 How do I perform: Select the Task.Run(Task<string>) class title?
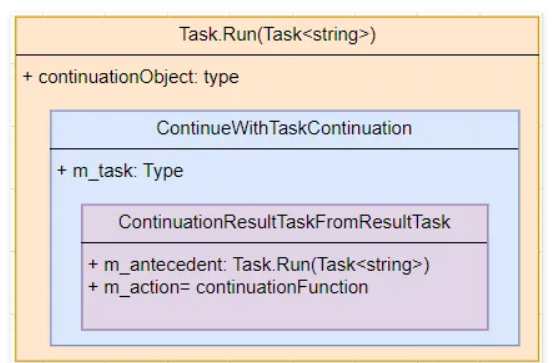tap(278, 35)
